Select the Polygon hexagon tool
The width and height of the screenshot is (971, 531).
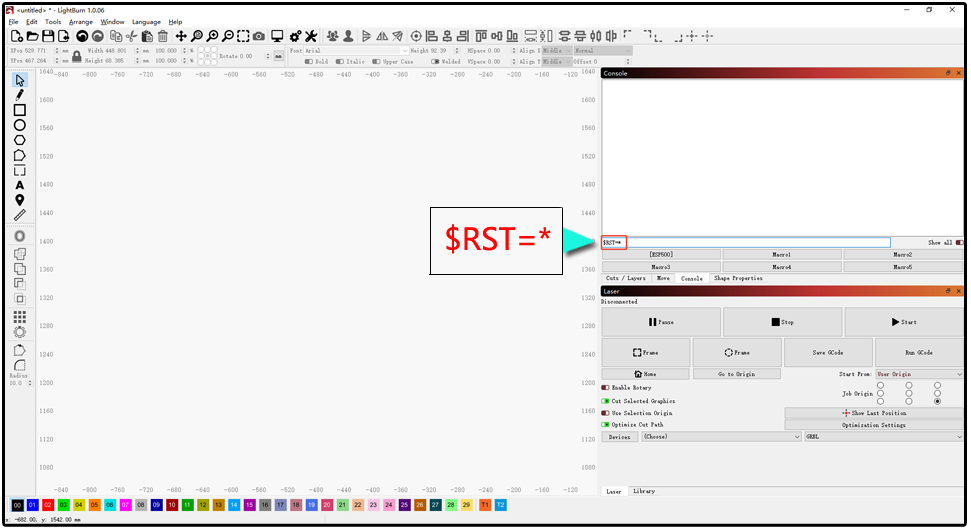point(20,140)
